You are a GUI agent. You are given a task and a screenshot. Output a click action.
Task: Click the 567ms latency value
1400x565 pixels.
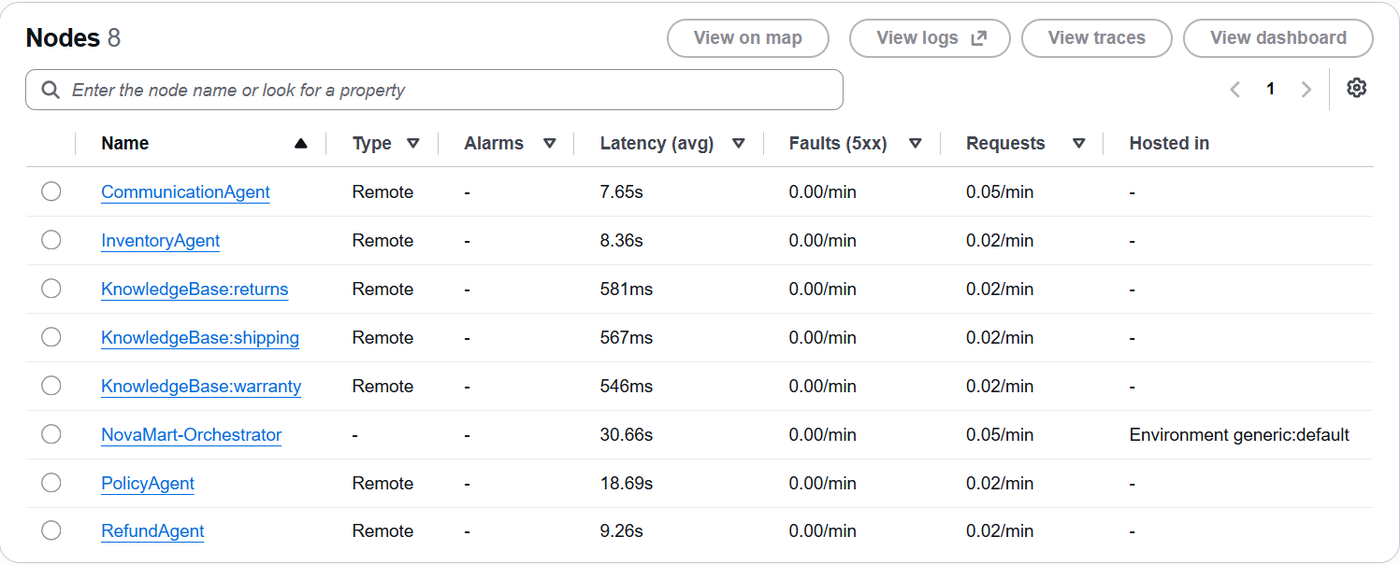point(626,338)
